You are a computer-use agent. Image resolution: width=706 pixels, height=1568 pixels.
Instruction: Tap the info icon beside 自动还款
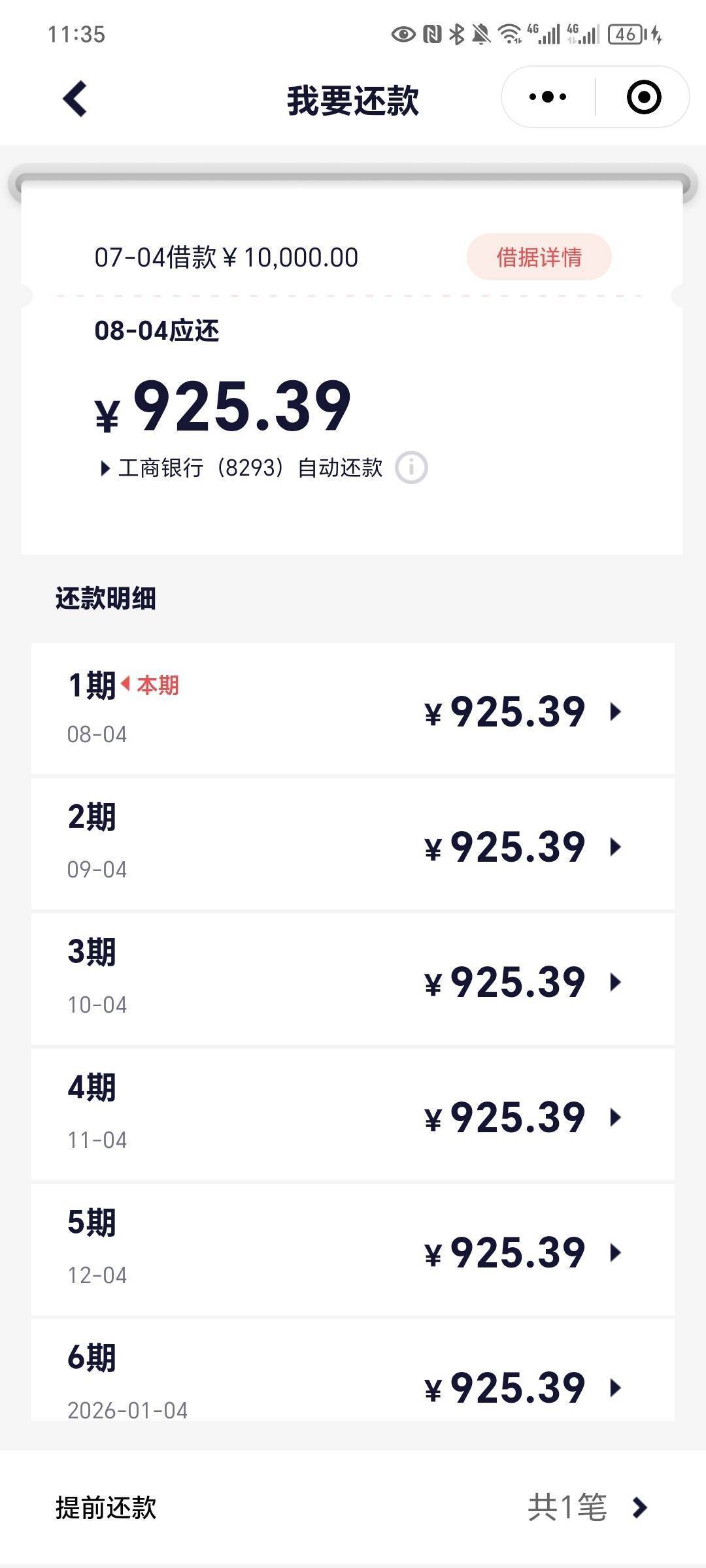point(411,468)
